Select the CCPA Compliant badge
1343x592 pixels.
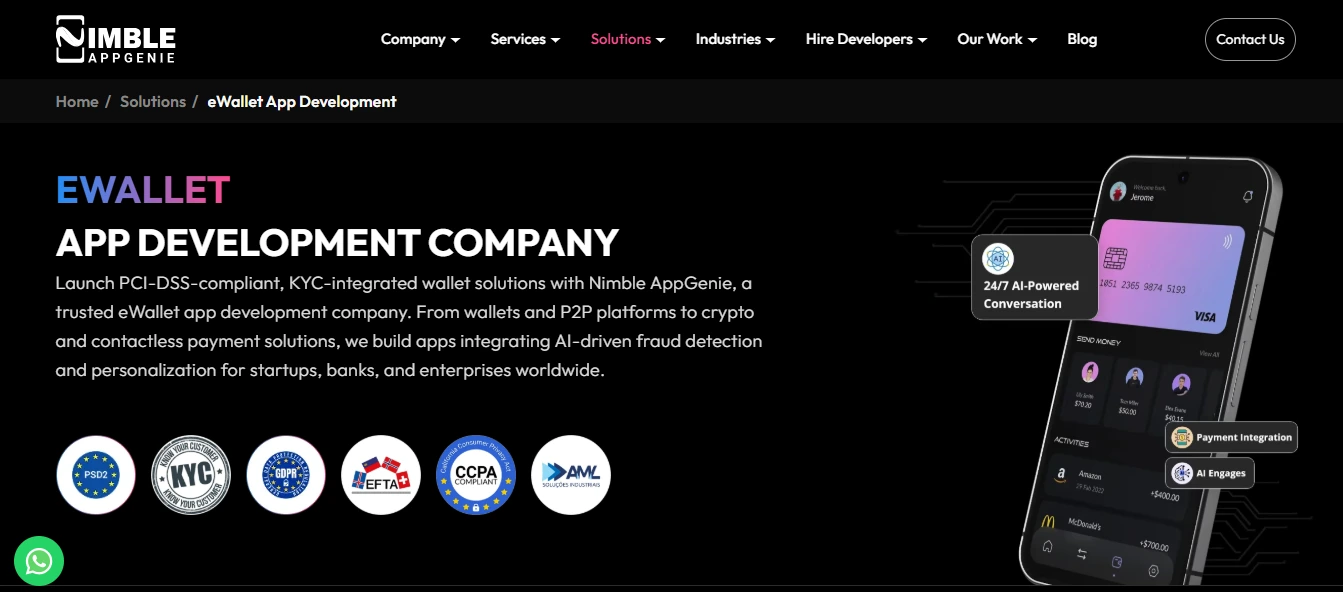[476, 475]
